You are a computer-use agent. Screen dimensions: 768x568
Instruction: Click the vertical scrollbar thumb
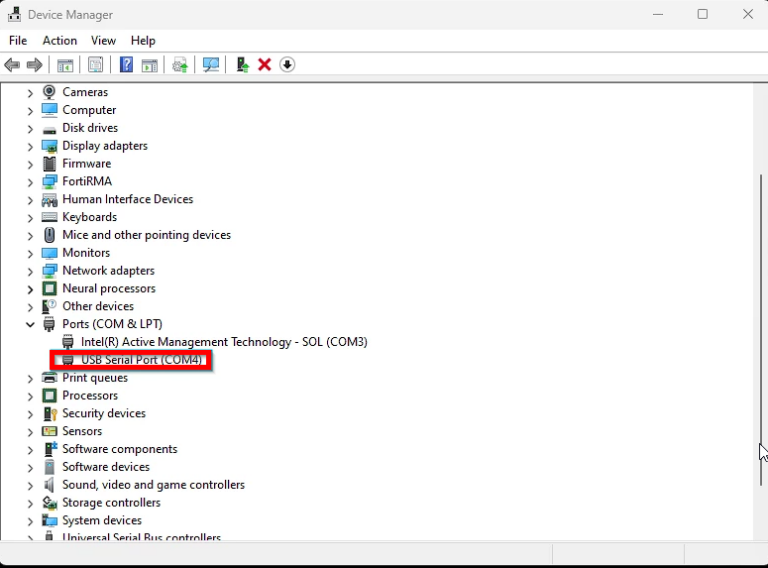pyautogui.click(x=761, y=330)
